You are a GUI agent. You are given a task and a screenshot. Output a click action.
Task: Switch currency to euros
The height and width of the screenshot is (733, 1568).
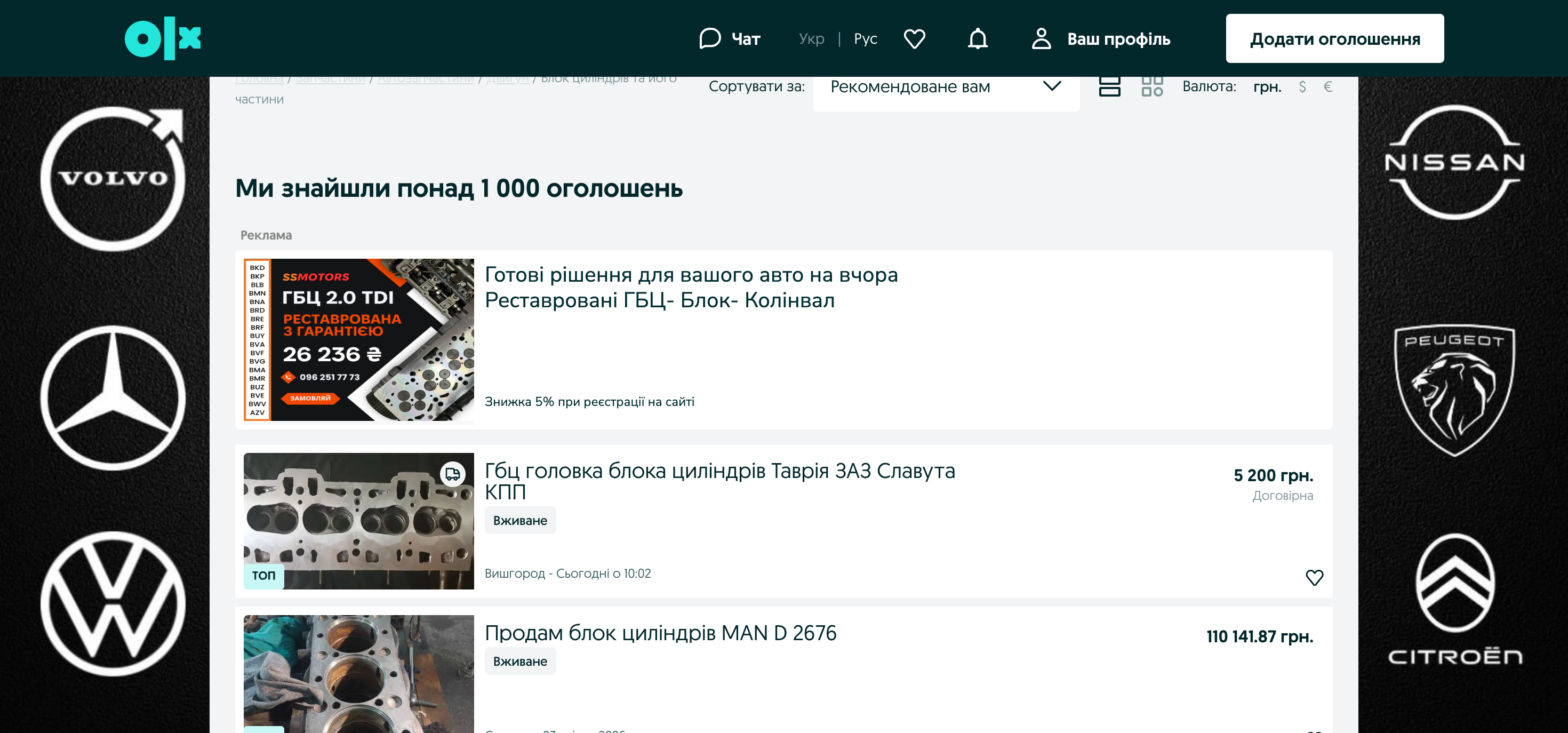(x=1327, y=86)
